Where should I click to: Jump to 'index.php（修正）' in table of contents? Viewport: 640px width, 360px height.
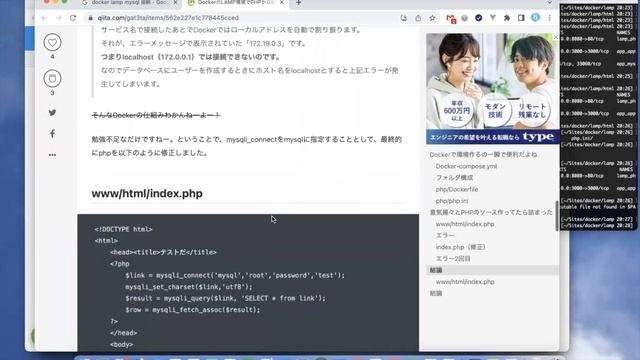pos(460,247)
